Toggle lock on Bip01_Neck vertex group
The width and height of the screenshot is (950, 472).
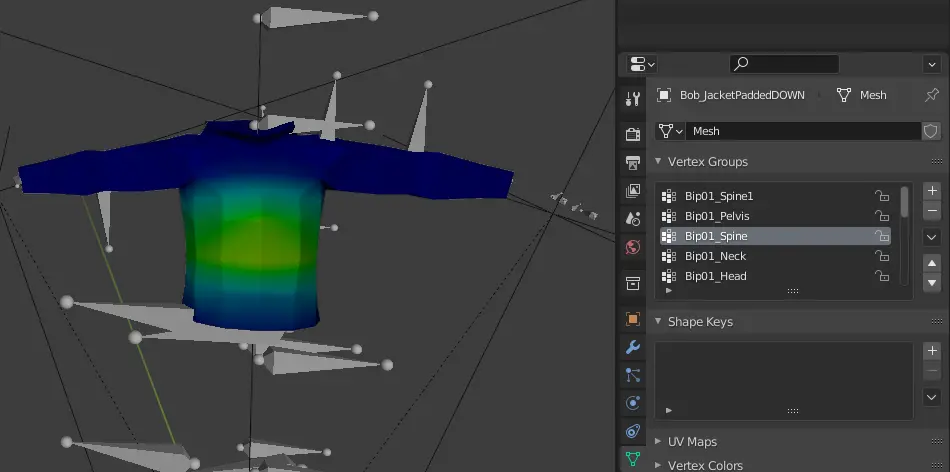coord(882,256)
